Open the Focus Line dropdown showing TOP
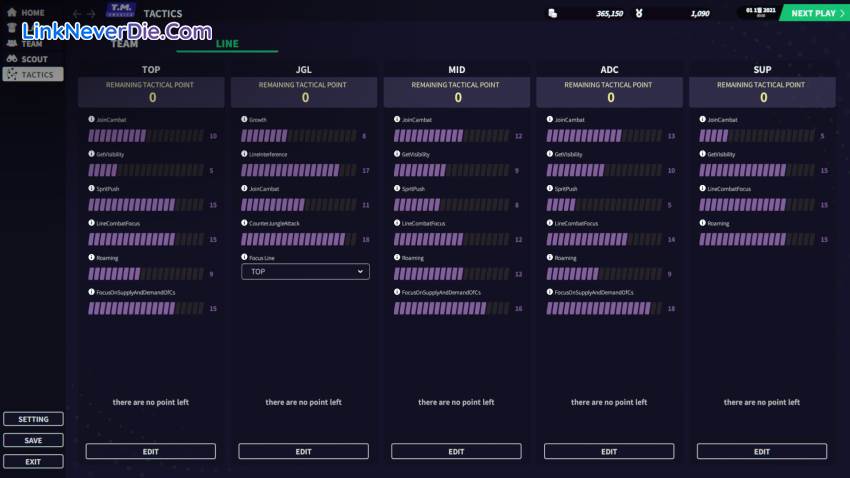Viewport: 850px width, 478px height. [x=305, y=271]
